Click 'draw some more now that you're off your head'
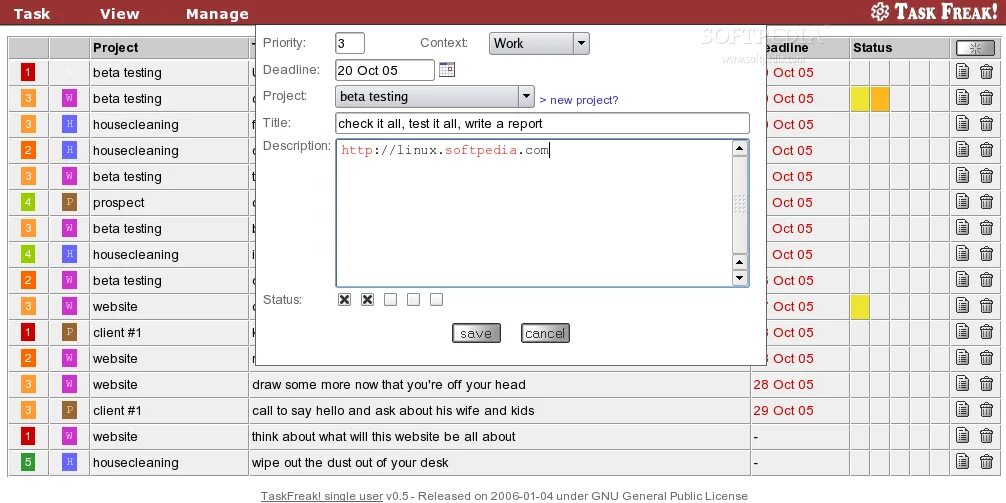The height and width of the screenshot is (503, 1006). [389, 385]
